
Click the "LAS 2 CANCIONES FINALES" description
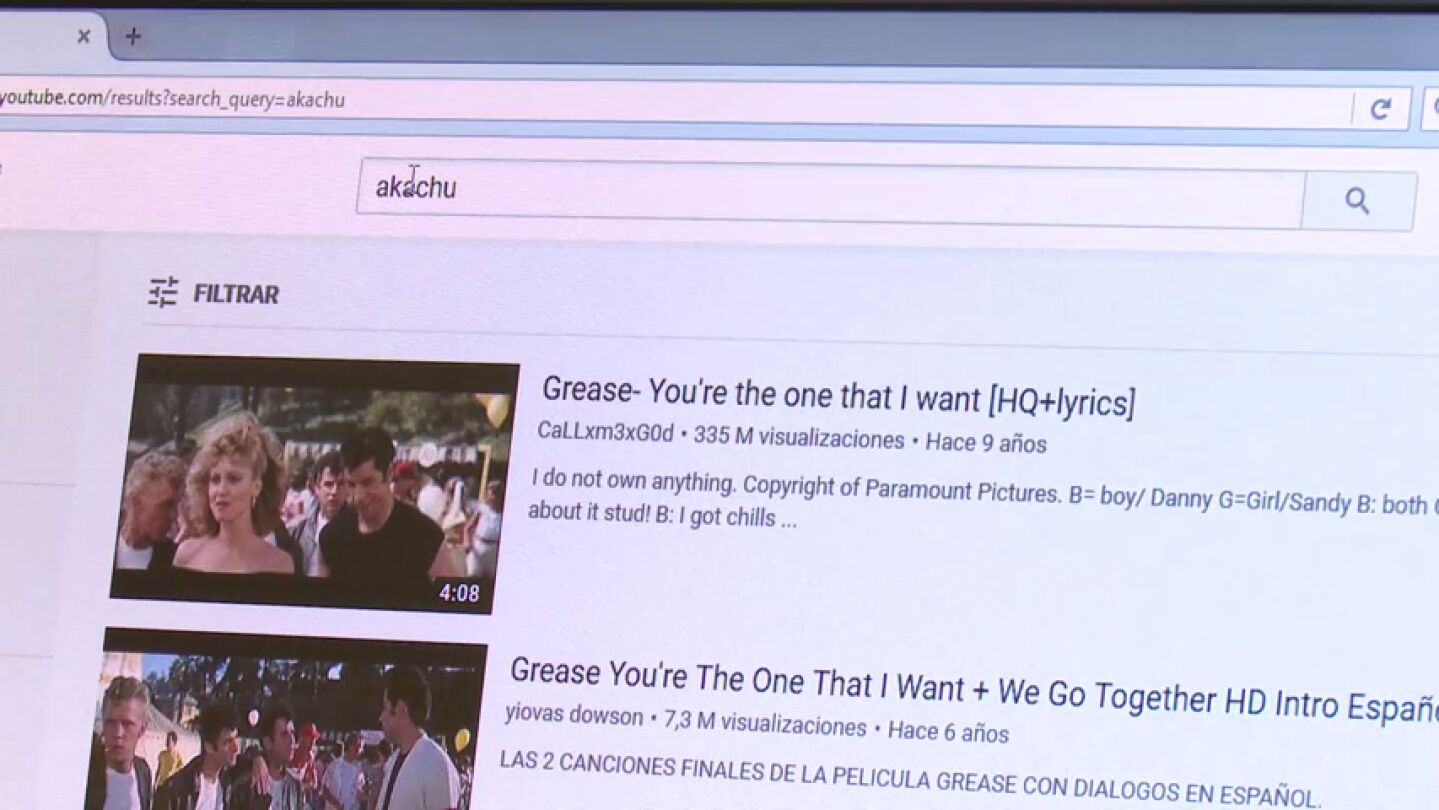(908, 778)
